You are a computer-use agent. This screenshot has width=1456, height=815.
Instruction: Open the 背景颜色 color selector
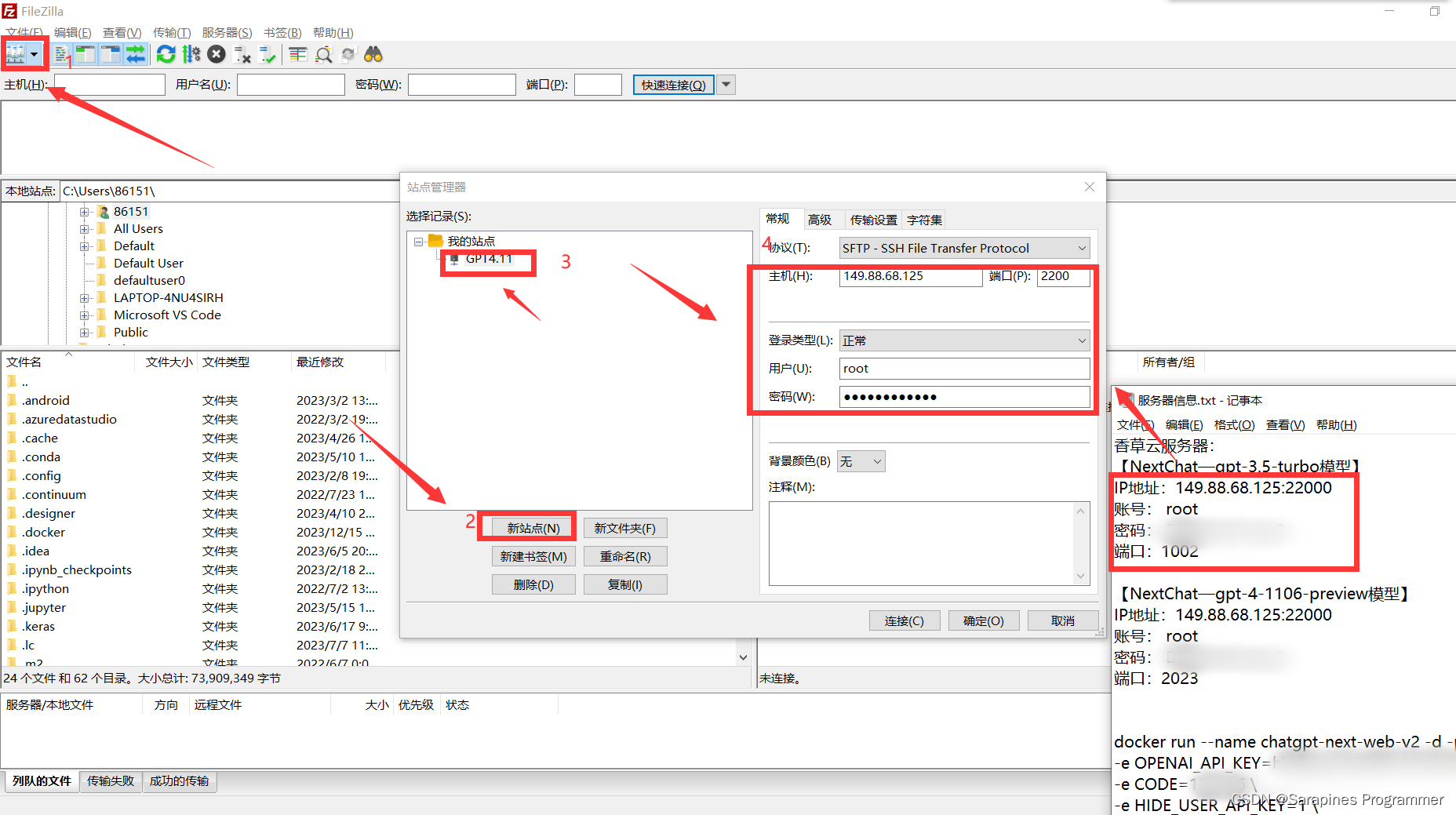coord(861,461)
